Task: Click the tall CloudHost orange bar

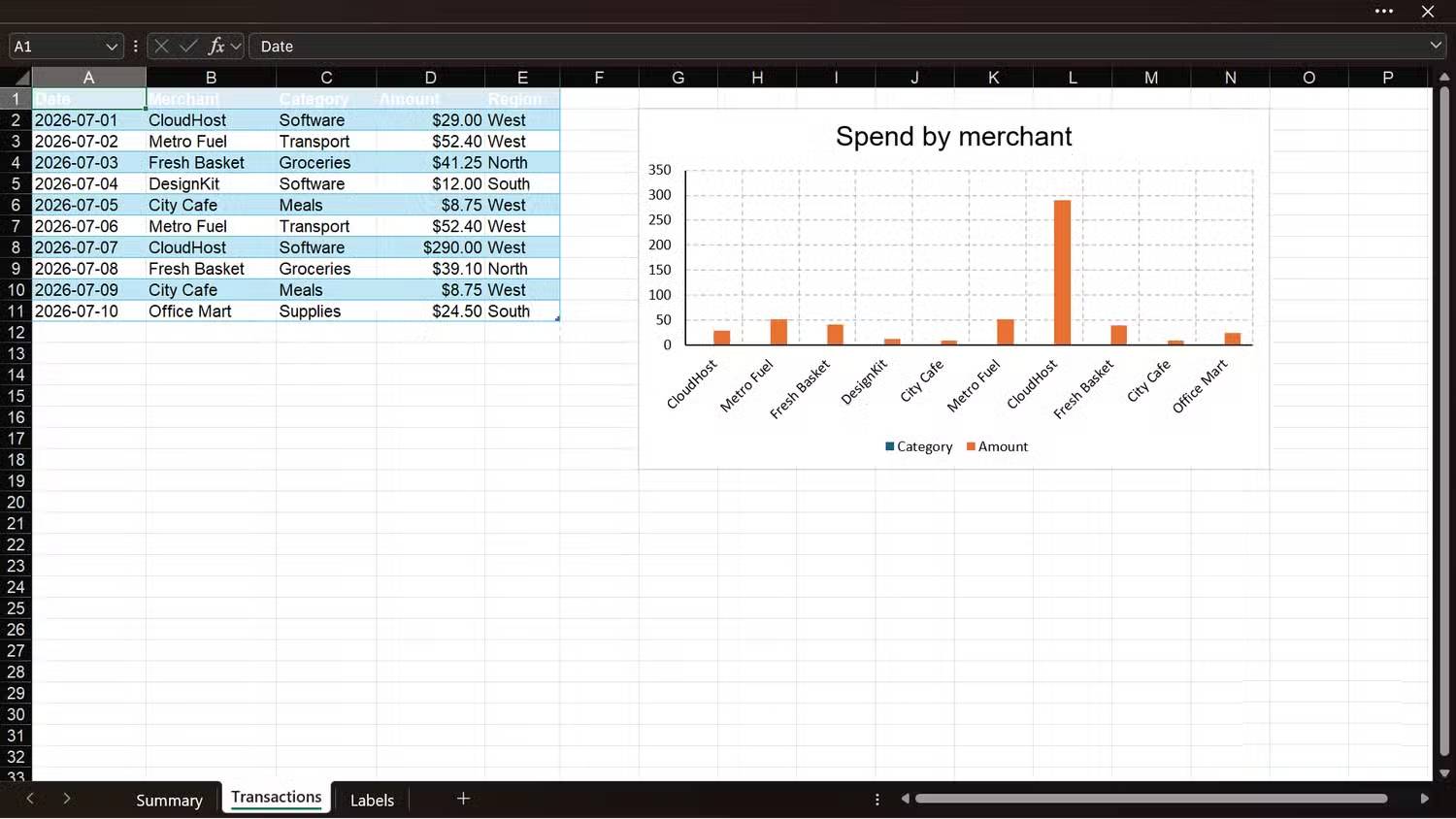Action: pyautogui.click(x=1062, y=273)
